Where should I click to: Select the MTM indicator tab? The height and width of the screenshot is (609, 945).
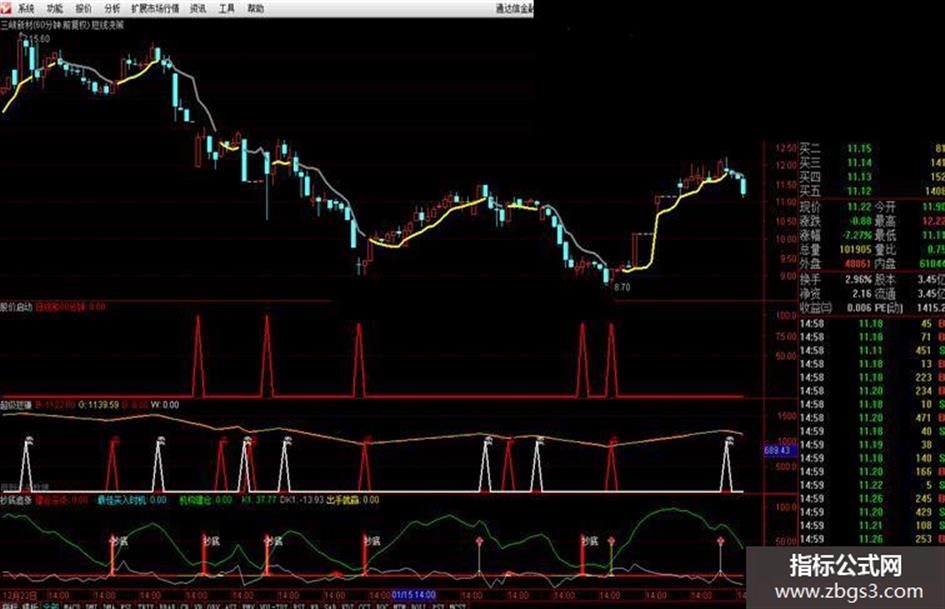(399, 605)
